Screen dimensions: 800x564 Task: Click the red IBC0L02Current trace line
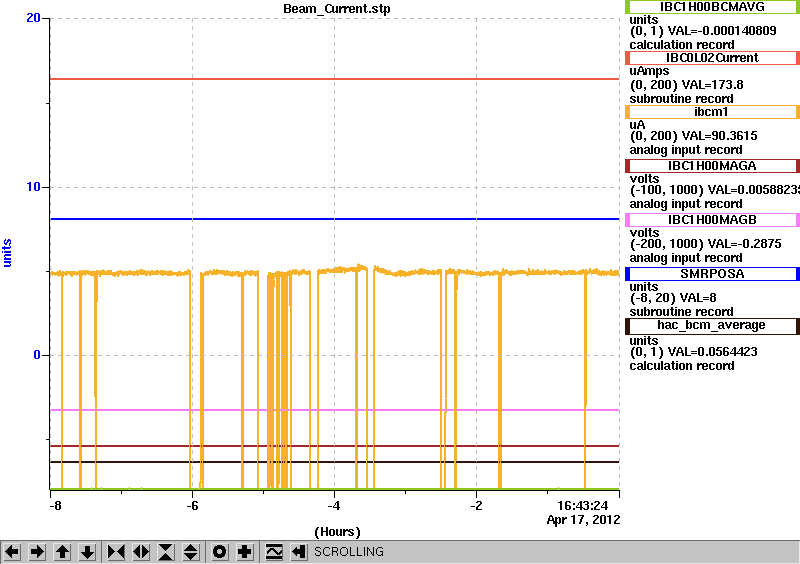334,79
